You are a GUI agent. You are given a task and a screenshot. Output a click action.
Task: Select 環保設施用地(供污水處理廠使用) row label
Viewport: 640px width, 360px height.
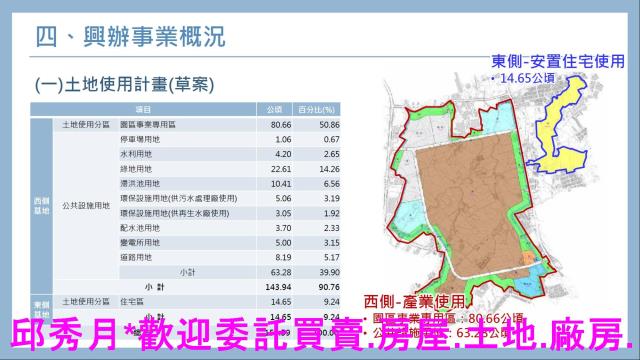pos(179,198)
